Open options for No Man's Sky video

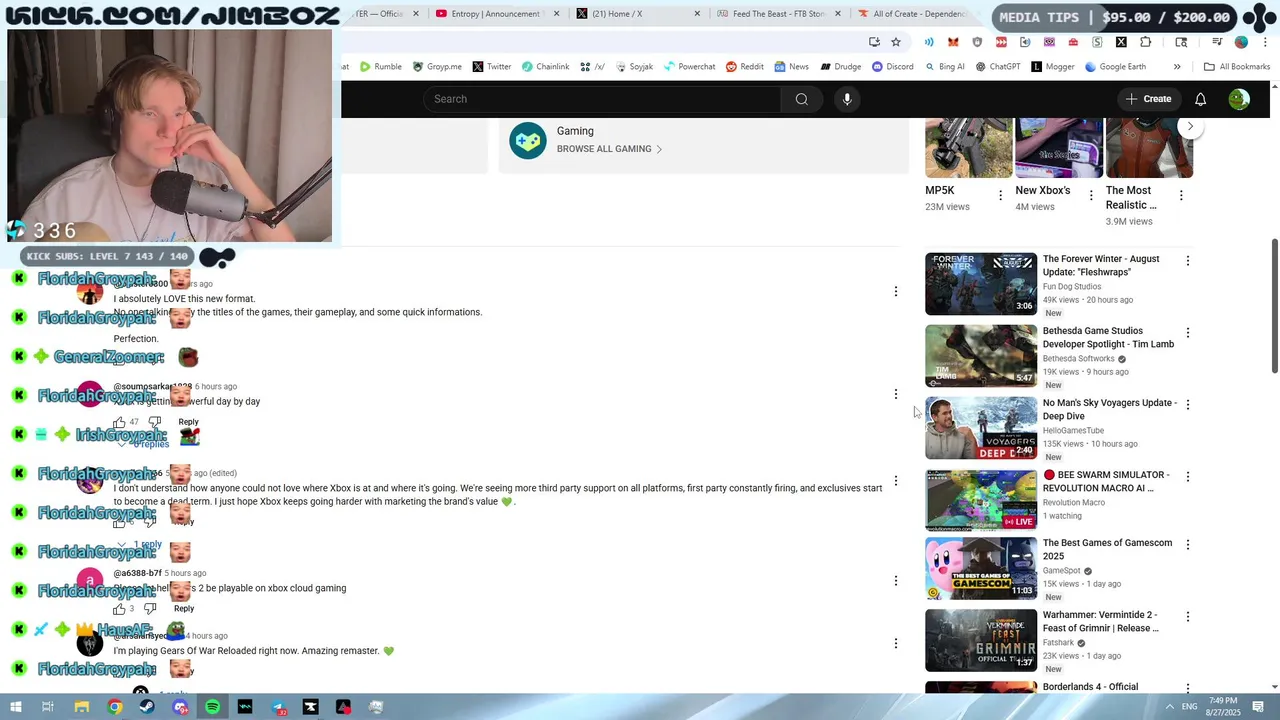click(x=1188, y=405)
